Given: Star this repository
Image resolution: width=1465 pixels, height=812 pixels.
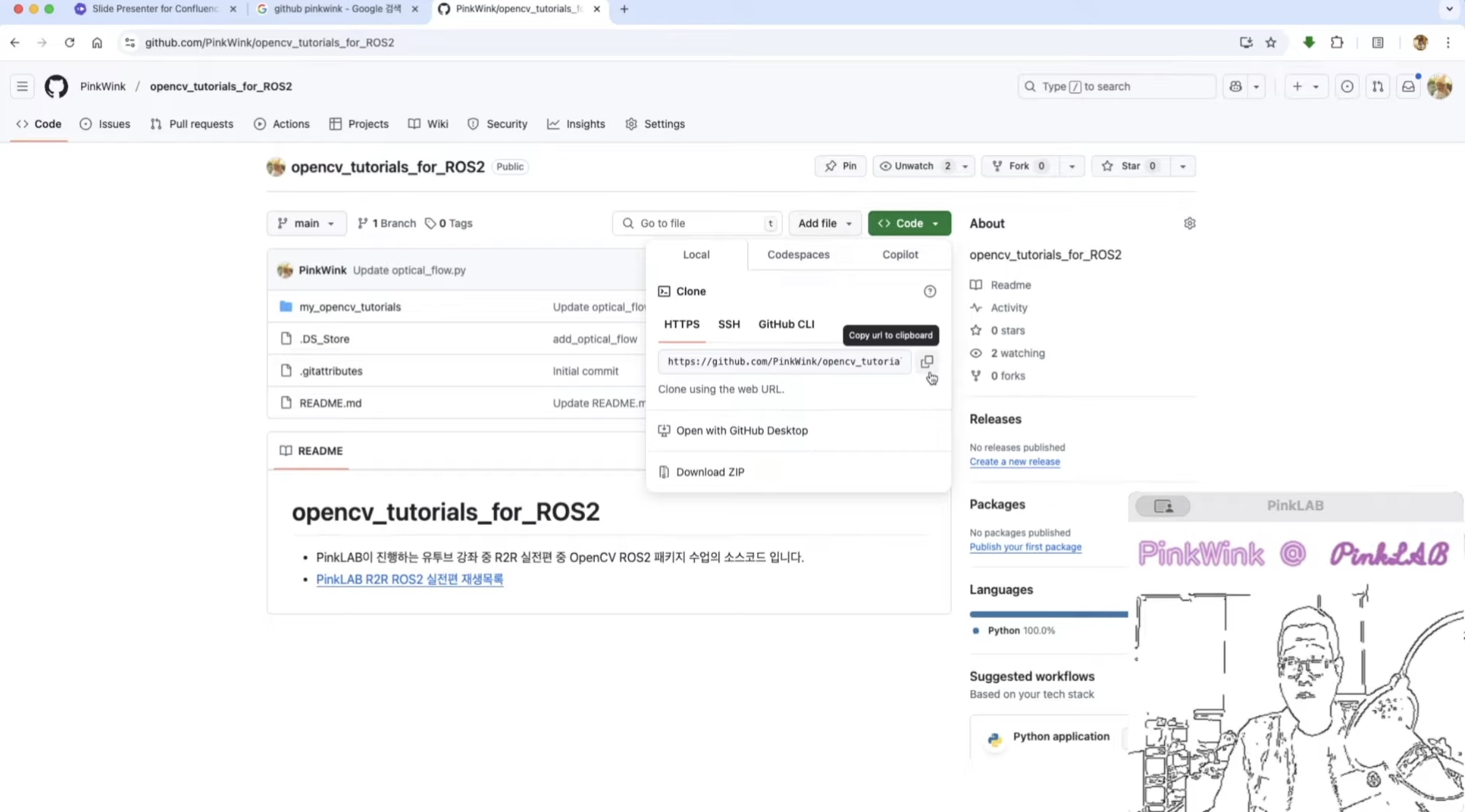Looking at the screenshot, I should click(1130, 166).
